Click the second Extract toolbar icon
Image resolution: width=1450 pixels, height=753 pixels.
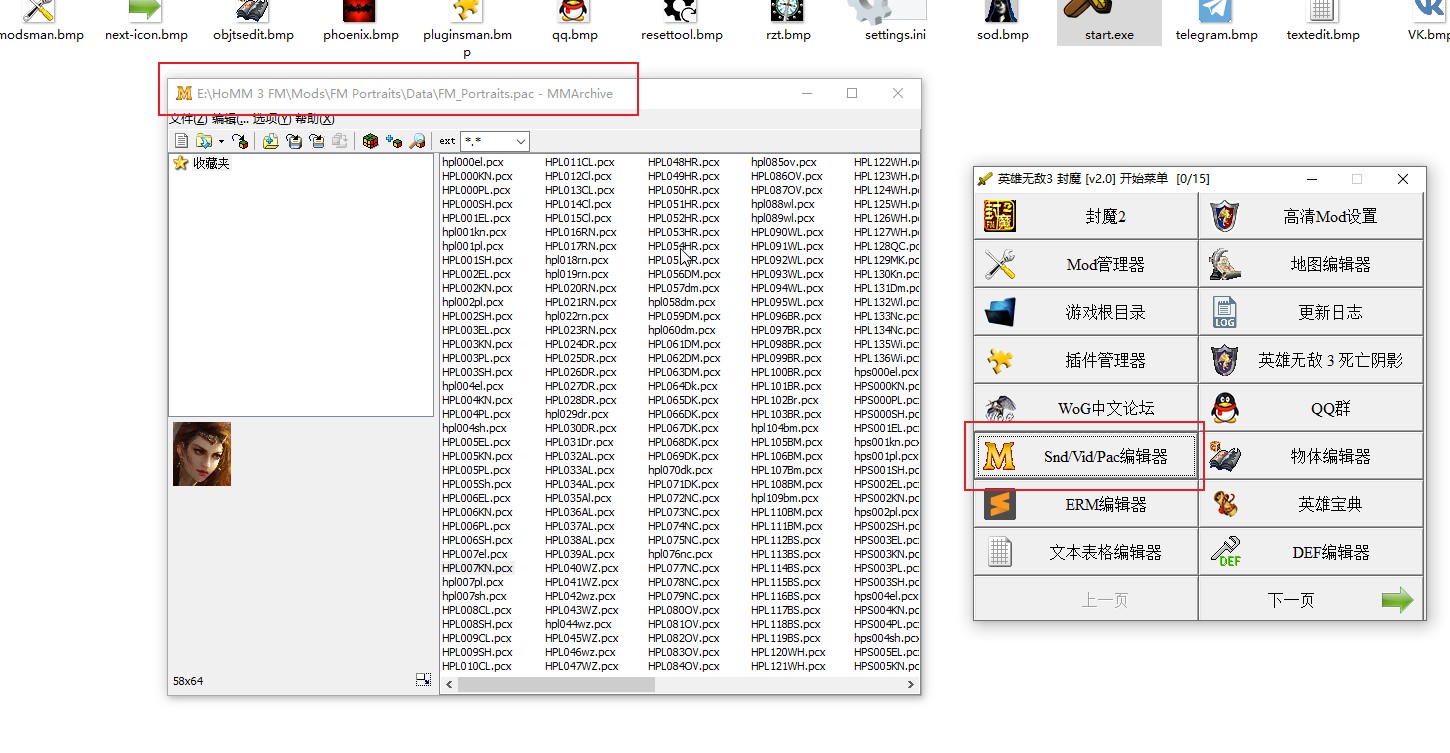(x=317, y=141)
